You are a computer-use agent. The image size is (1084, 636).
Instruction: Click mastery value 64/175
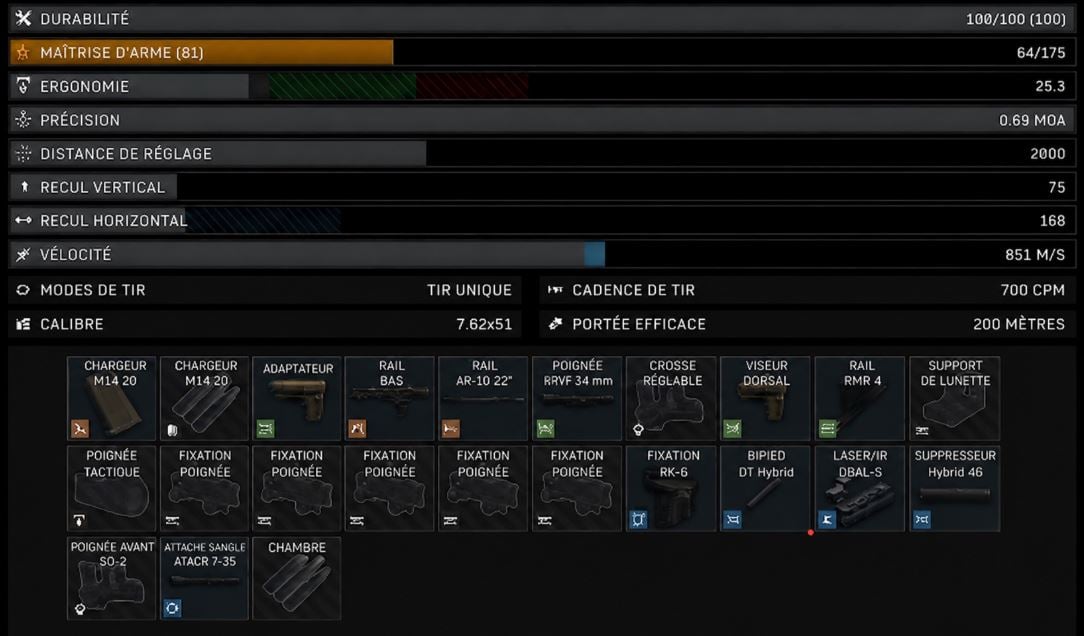1040,53
